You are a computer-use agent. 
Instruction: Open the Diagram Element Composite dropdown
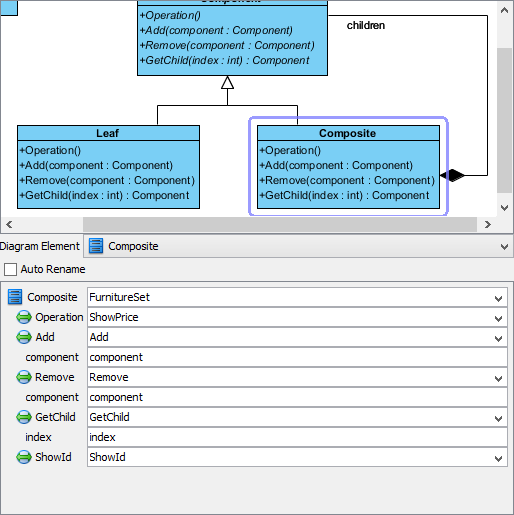[504, 247]
